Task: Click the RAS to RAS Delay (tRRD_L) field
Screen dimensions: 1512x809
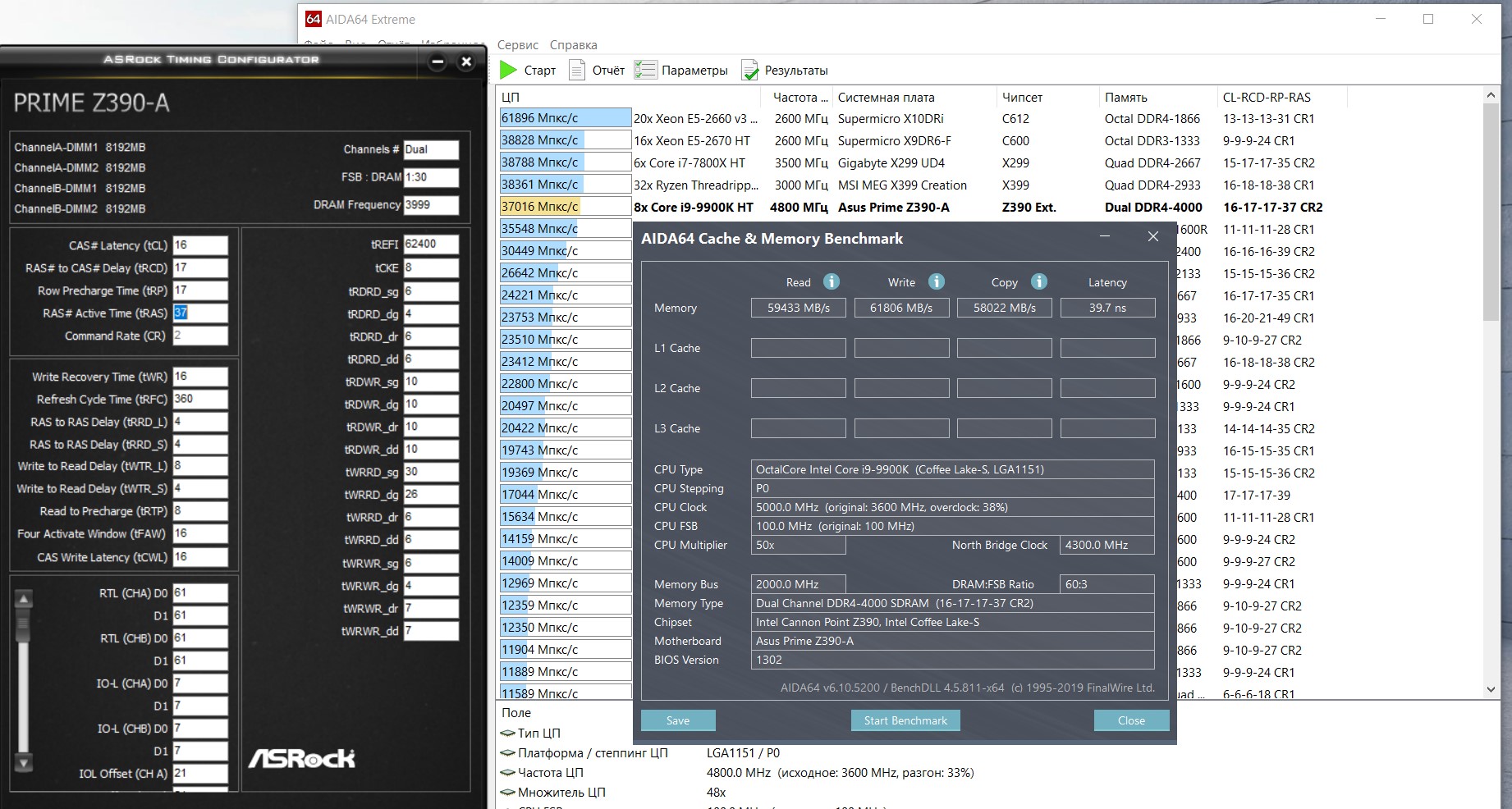Action: click(200, 422)
